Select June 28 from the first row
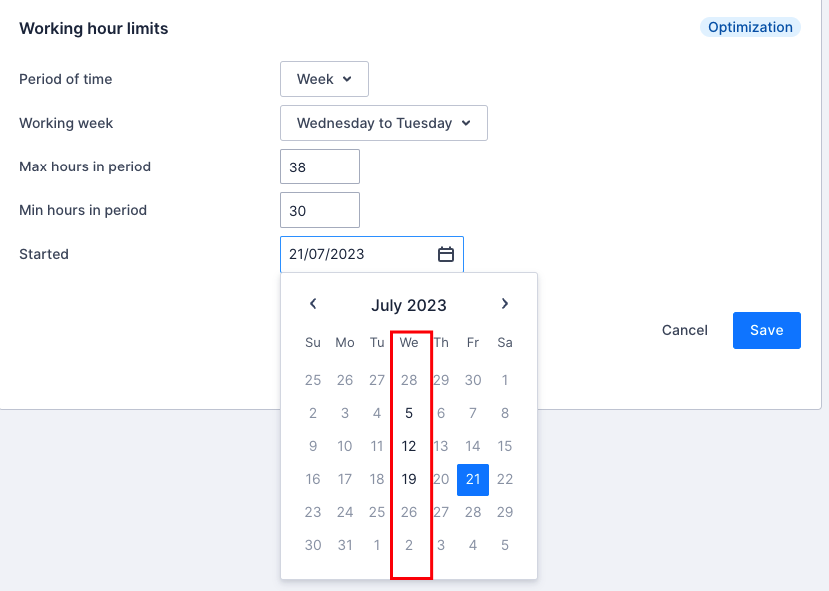Screen dimensions: 829x591 (x=409, y=379)
